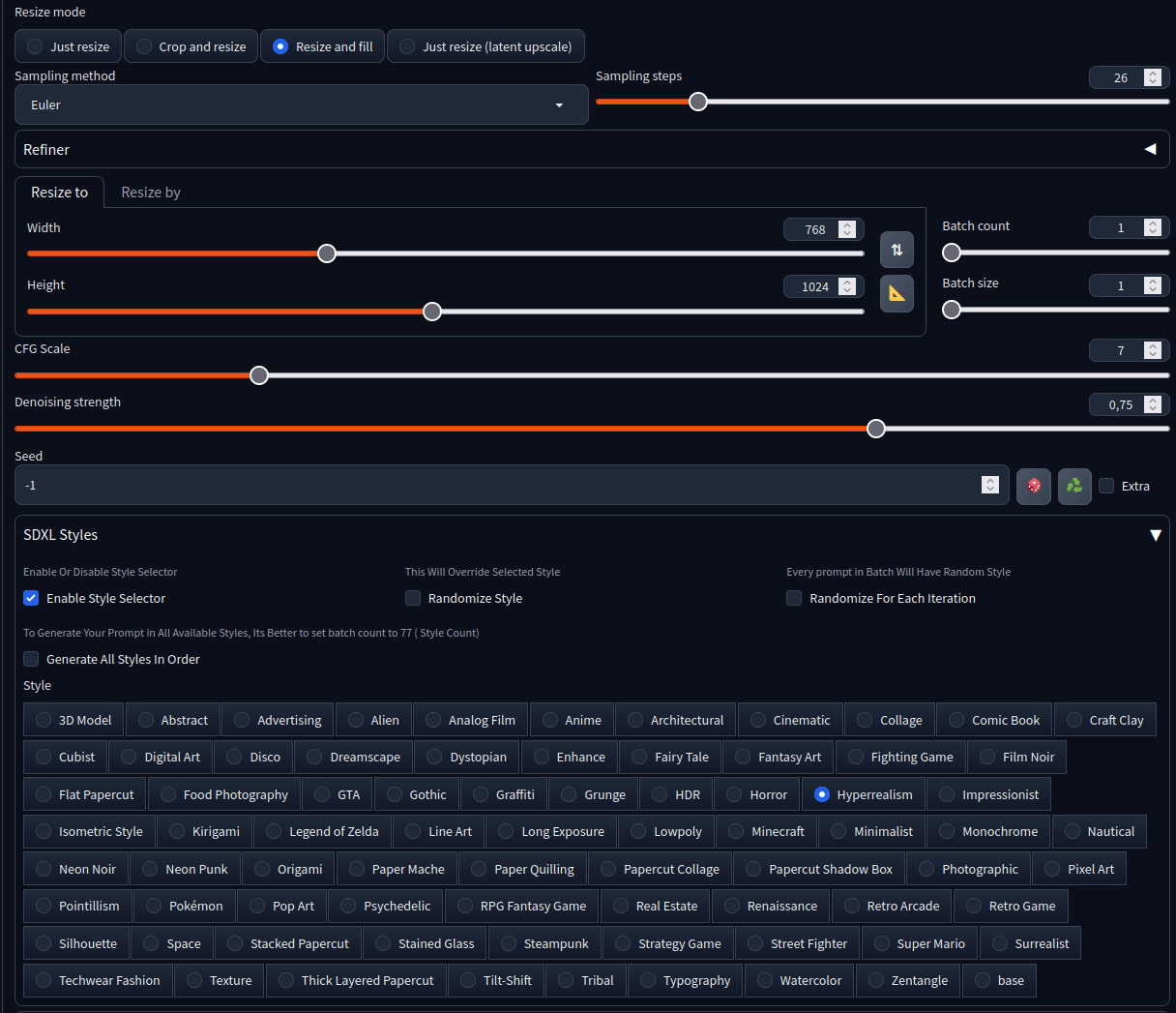Choose the GTA style
This screenshot has width=1176, height=1013.
coord(337,794)
